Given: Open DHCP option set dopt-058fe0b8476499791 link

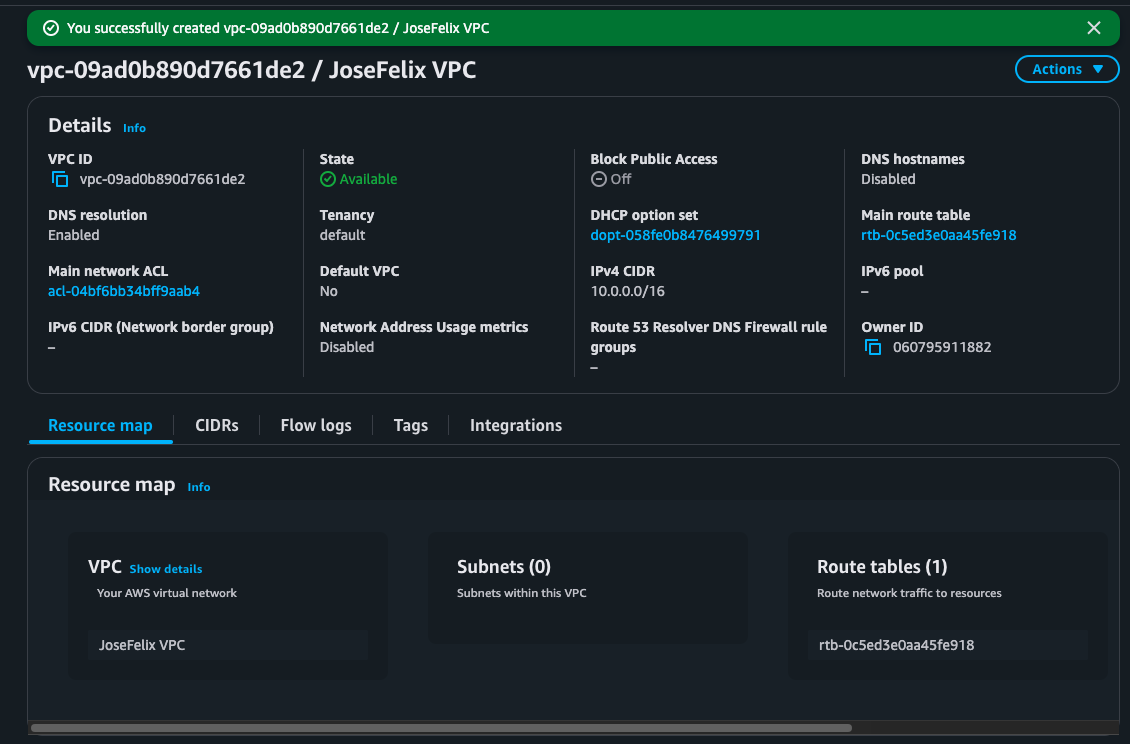Looking at the screenshot, I should point(675,235).
